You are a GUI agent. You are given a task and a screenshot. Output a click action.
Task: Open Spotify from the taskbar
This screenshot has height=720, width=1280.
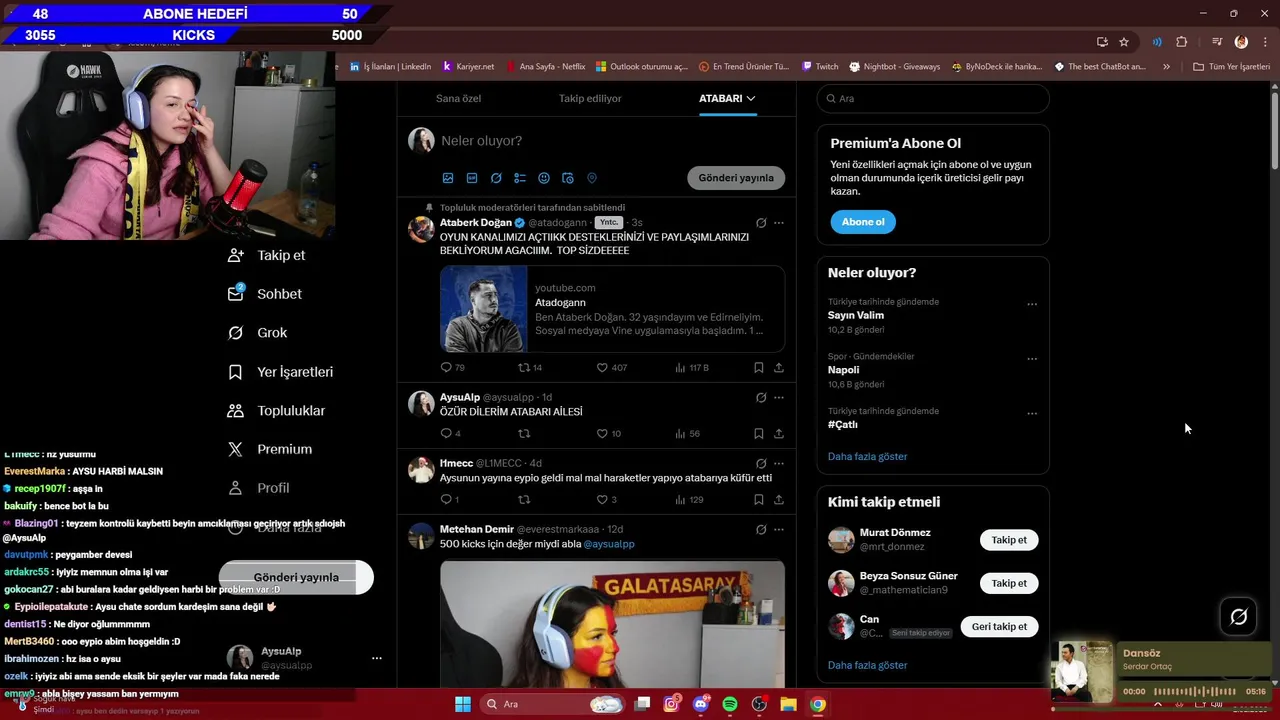[x=730, y=704]
